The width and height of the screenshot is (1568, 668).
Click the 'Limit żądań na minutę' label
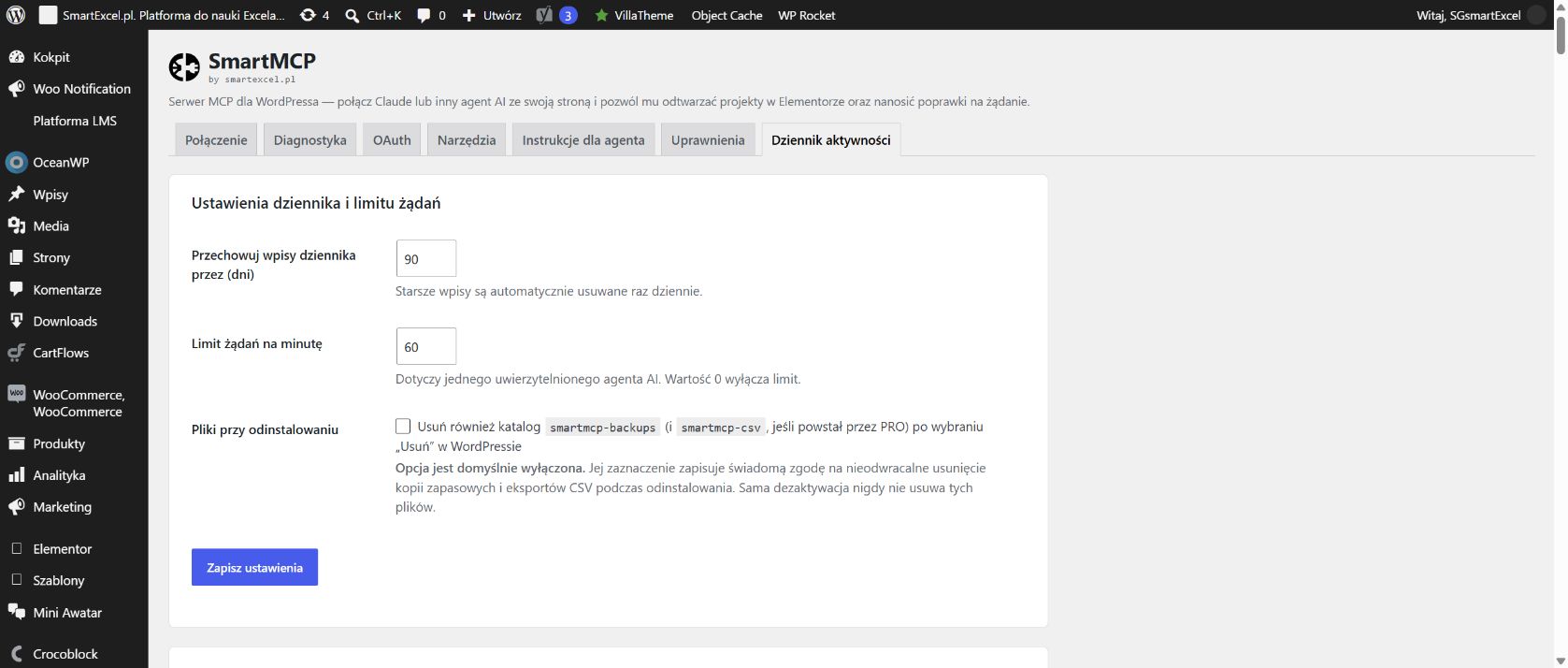257,343
